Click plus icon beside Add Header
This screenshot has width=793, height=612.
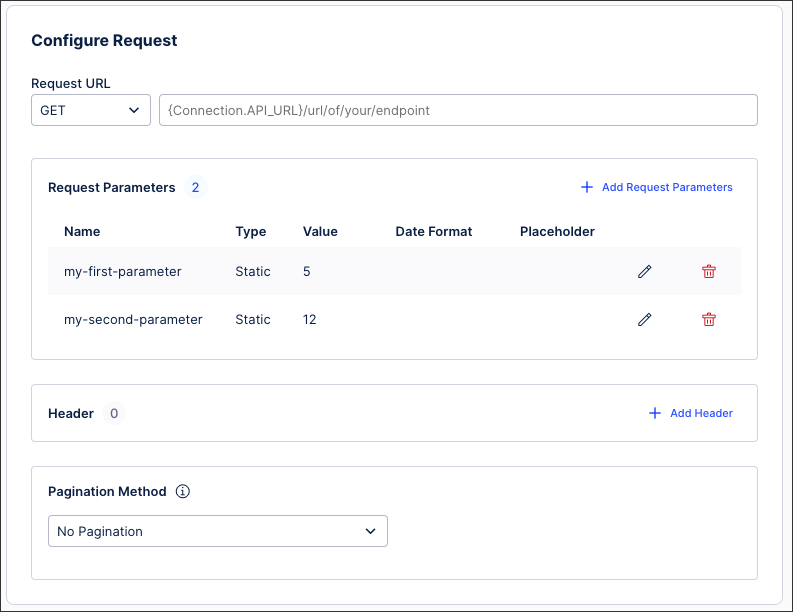pyautogui.click(x=655, y=413)
